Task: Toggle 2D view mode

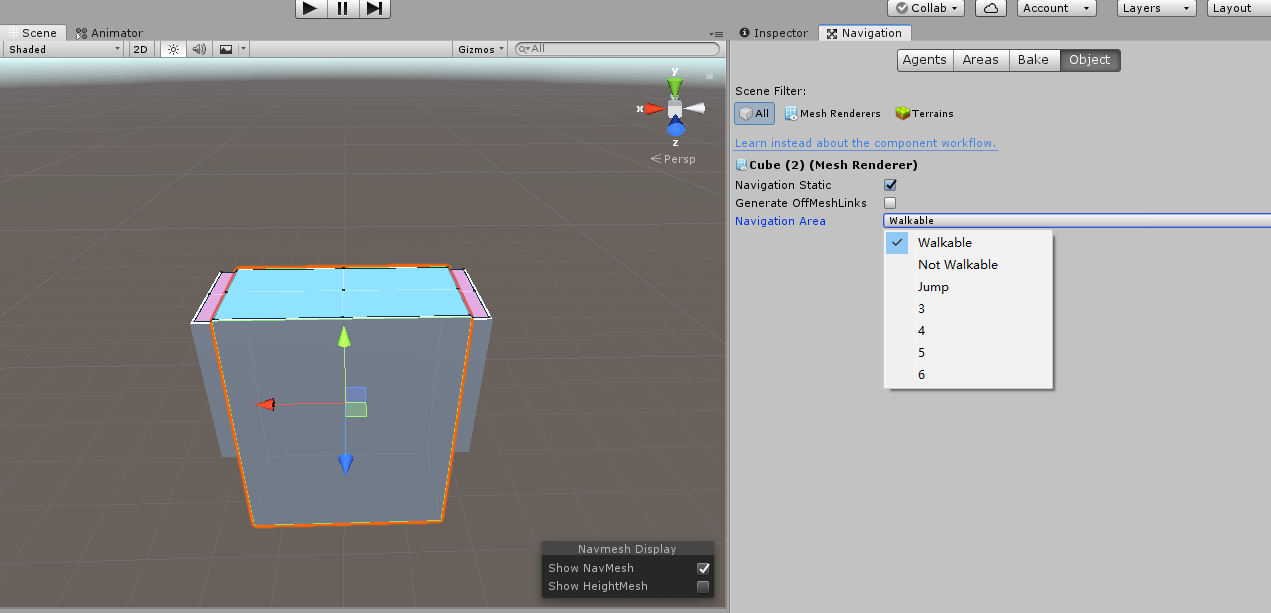Action: point(141,49)
